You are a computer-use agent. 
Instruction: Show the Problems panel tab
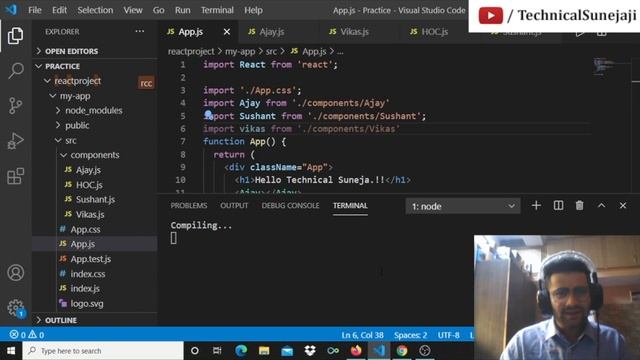pyautogui.click(x=189, y=205)
